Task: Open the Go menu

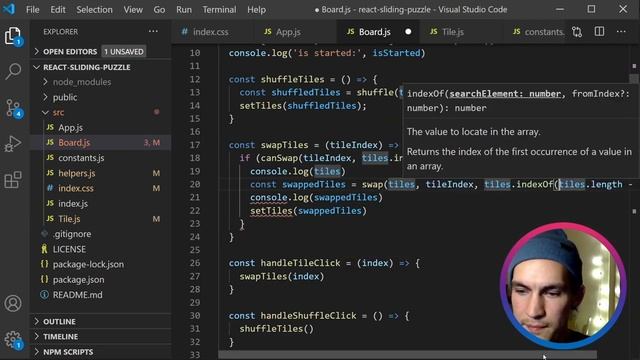Action: (x=159, y=9)
